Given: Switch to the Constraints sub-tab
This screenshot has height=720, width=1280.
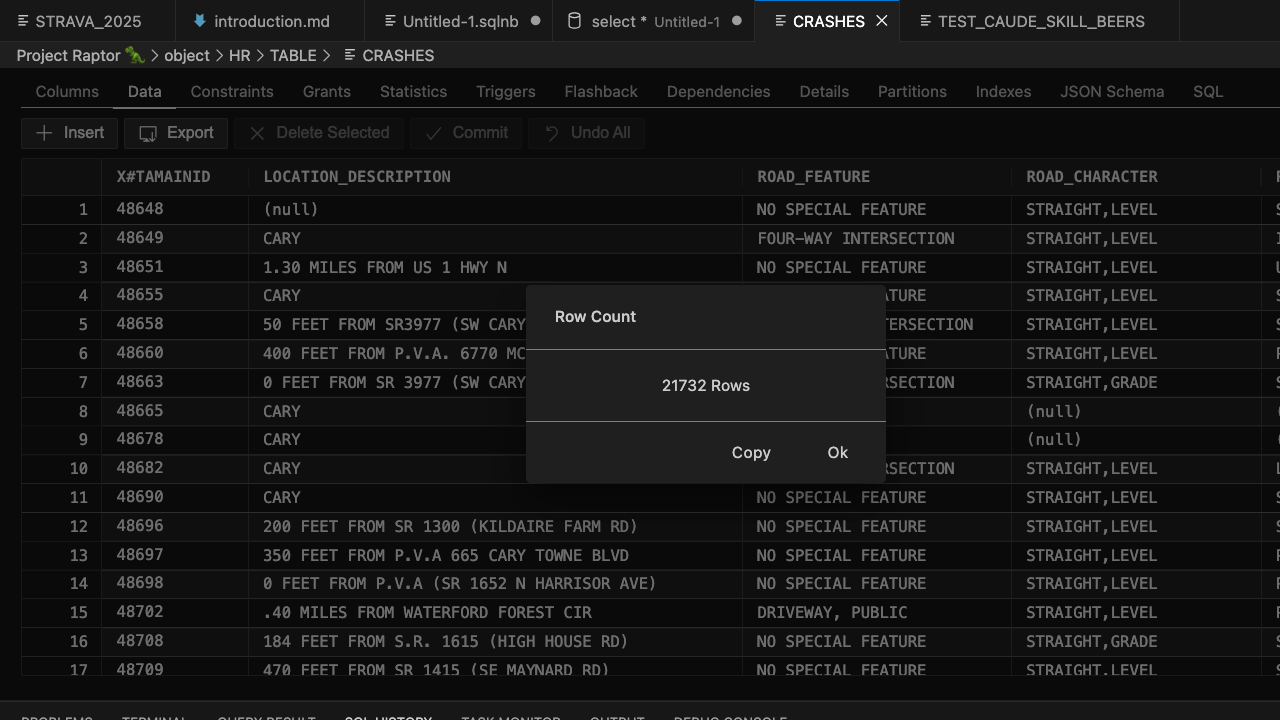Looking at the screenshot, I should pos(232,91).
